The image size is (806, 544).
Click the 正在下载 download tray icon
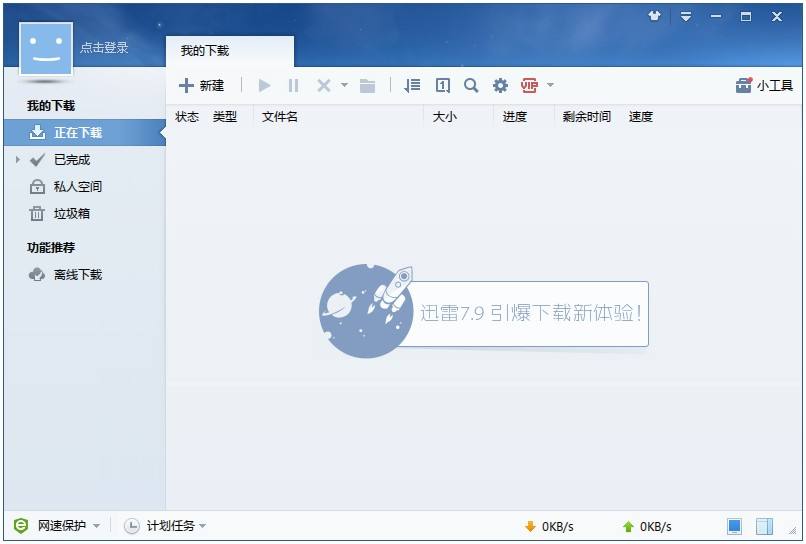click(x=37, y=133)
